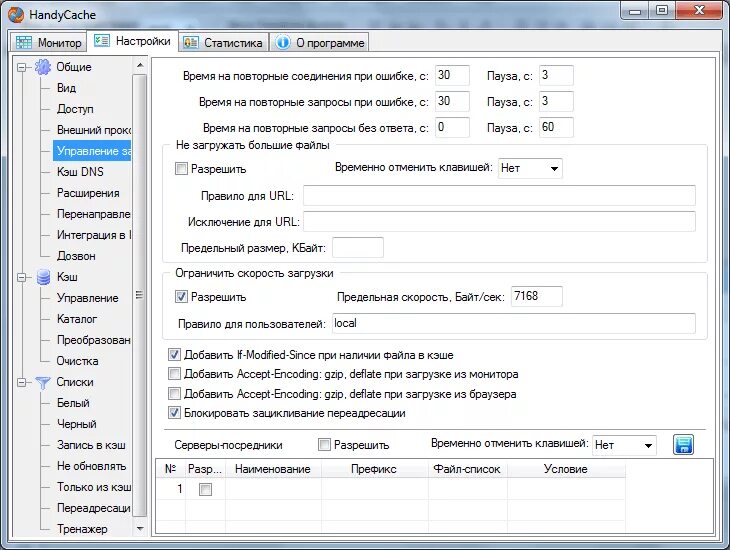The image size is (730, 550).
Task: Enable Accept-Encoding from monitor checkbox
Action: point(174,374)
